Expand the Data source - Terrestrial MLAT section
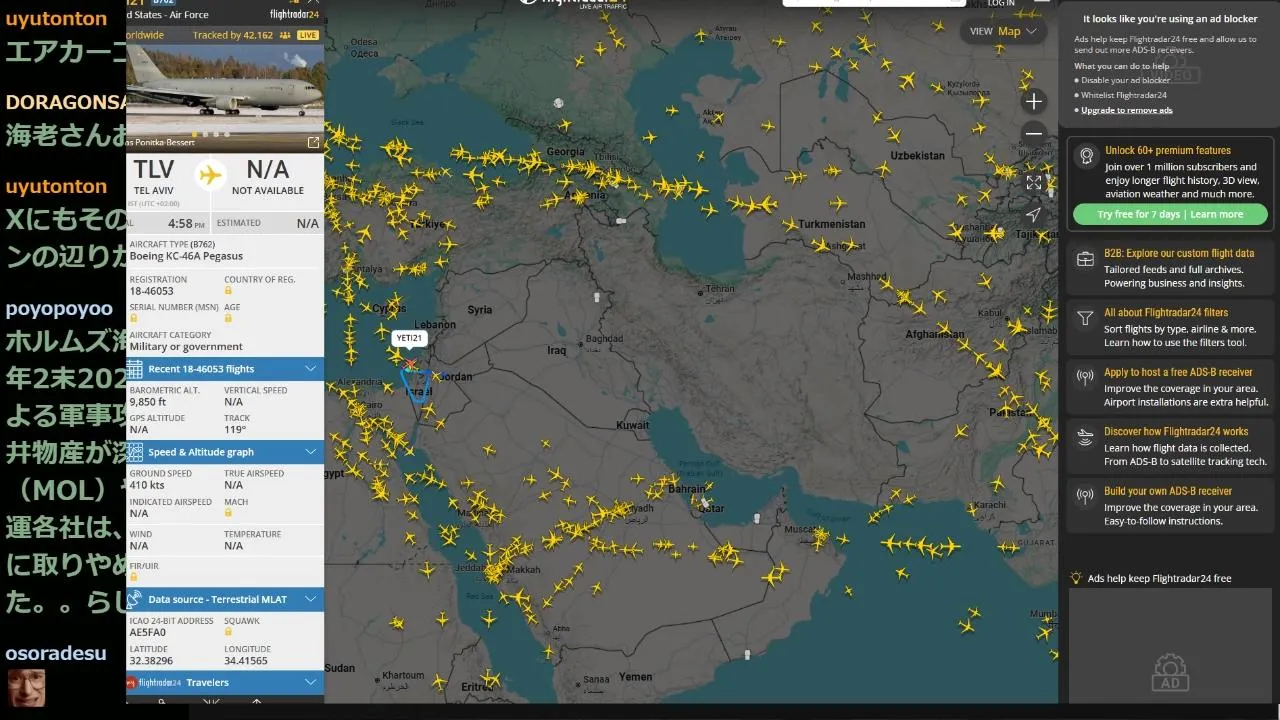 [x=225, y=599]
